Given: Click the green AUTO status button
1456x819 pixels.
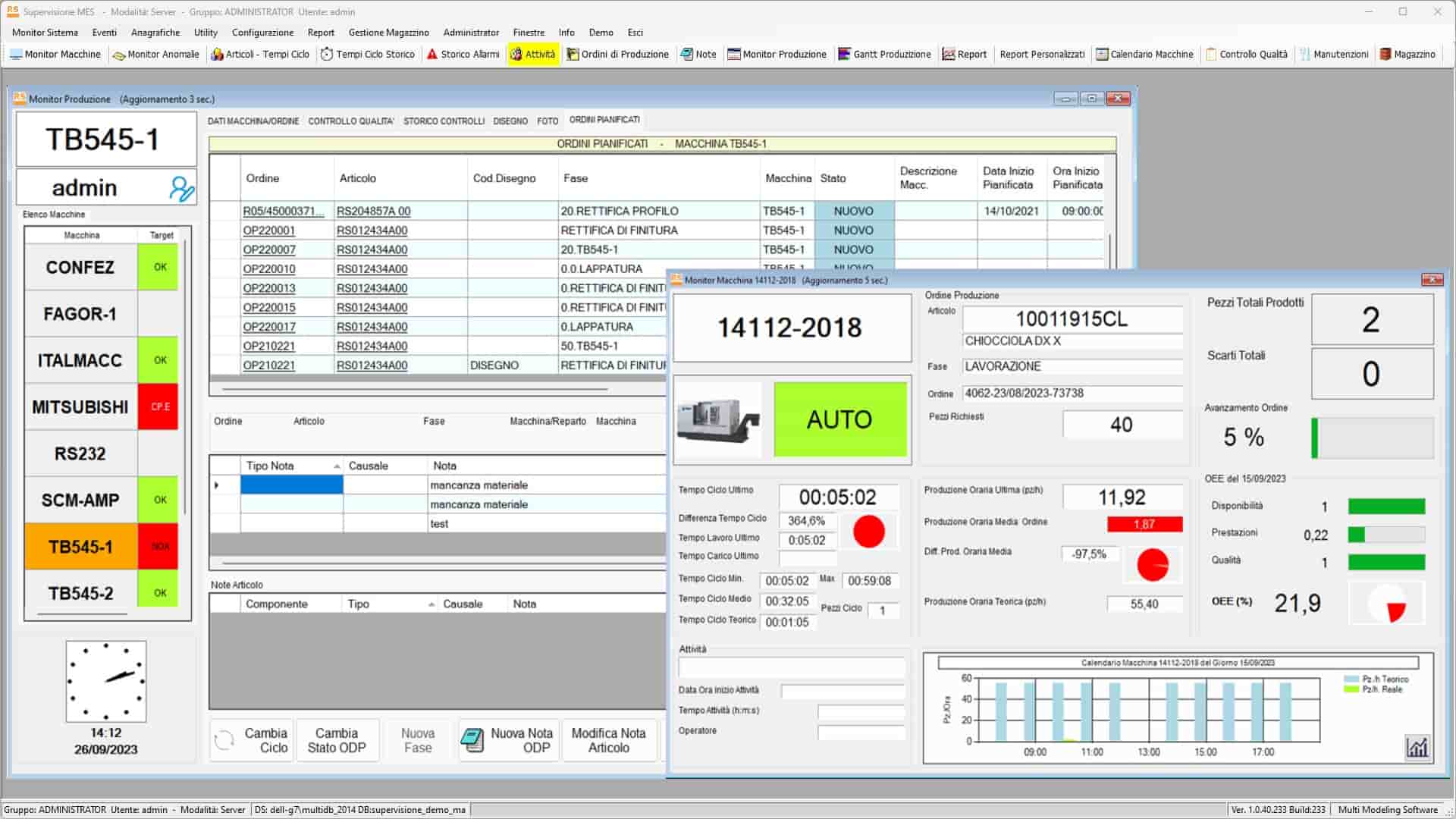Looking at the screenshot, I should pos(839,419).
